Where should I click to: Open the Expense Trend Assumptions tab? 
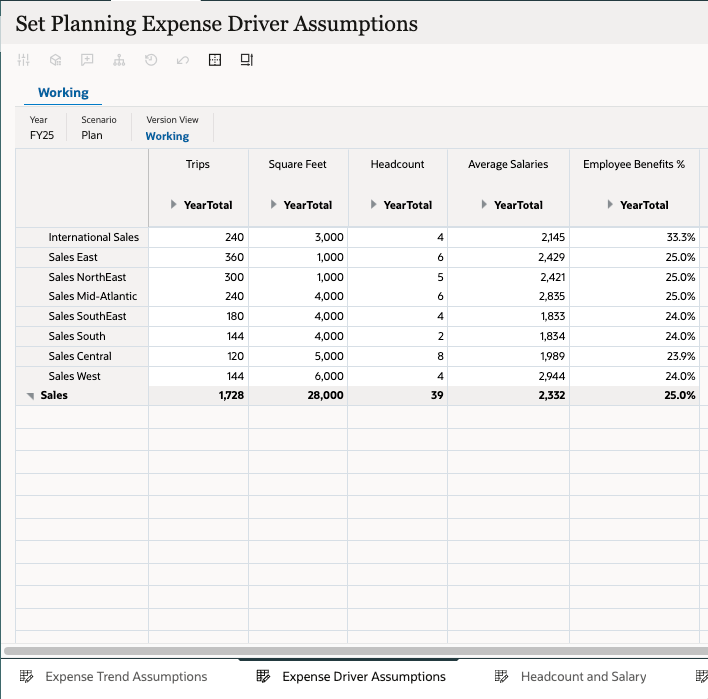pyautogui.click(x=126, y=676)
